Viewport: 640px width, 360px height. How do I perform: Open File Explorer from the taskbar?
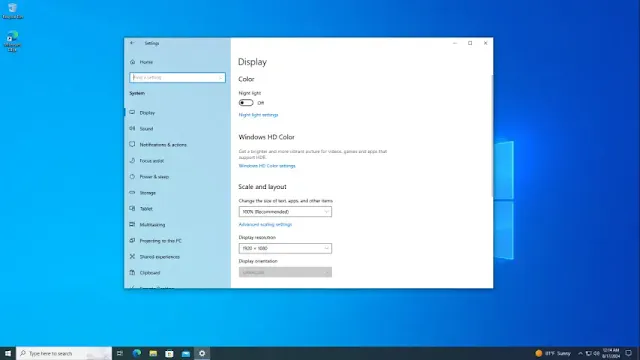coord(153,353)
